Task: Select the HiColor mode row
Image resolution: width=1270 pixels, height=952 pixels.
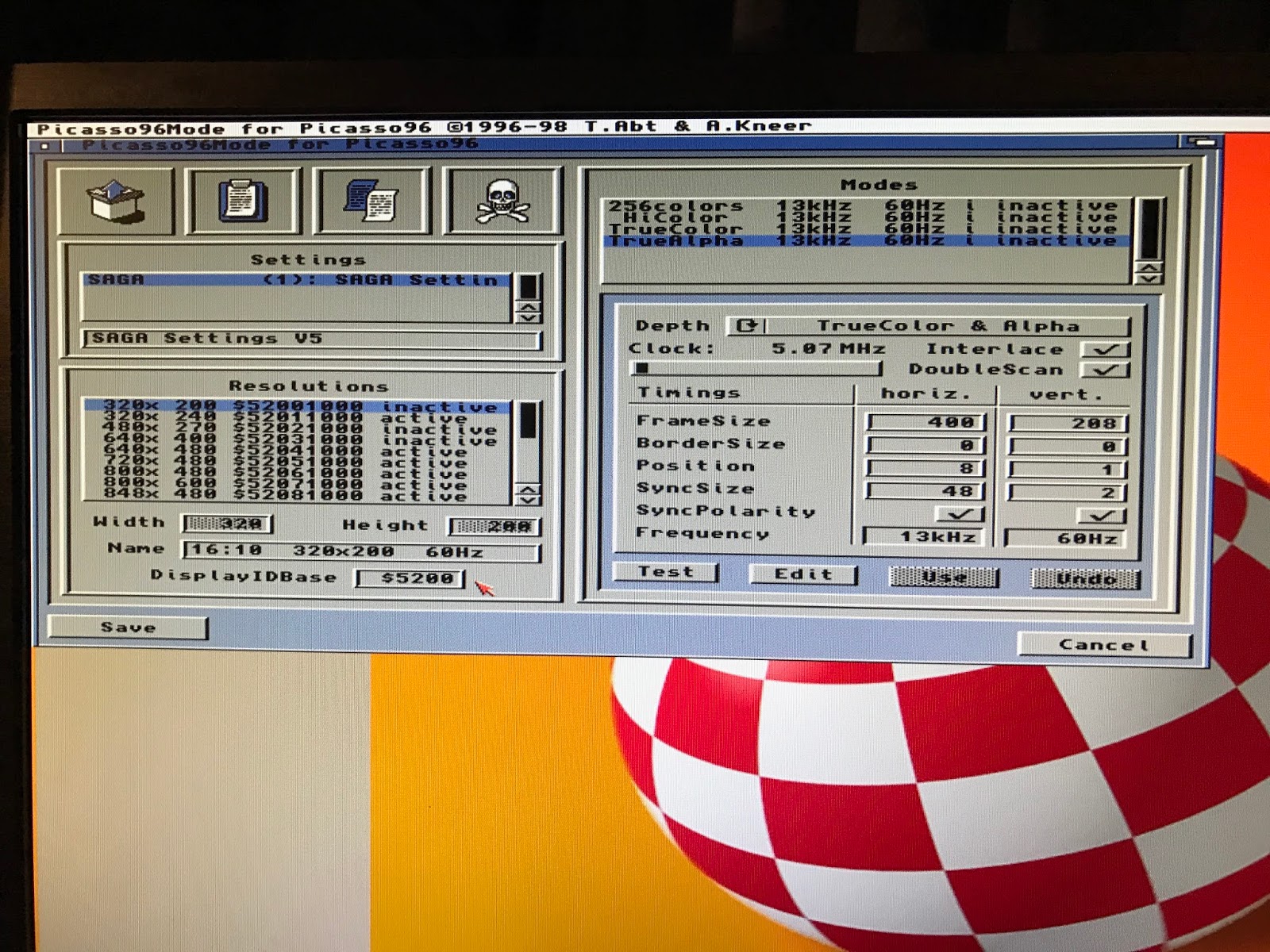Action: pos(866,217)
